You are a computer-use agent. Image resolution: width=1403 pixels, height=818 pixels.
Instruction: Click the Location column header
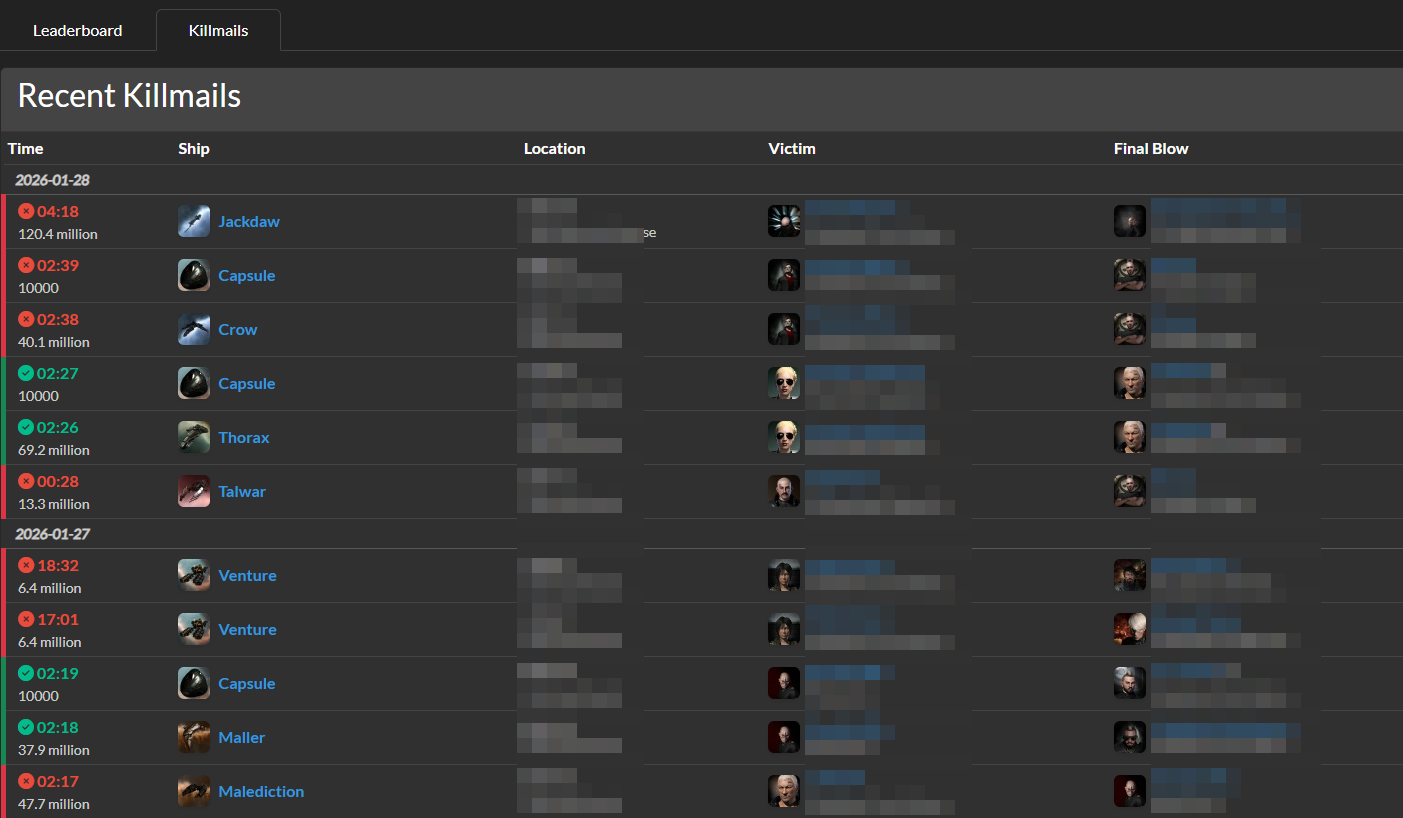pyautogui.click(x=555, y=148)
